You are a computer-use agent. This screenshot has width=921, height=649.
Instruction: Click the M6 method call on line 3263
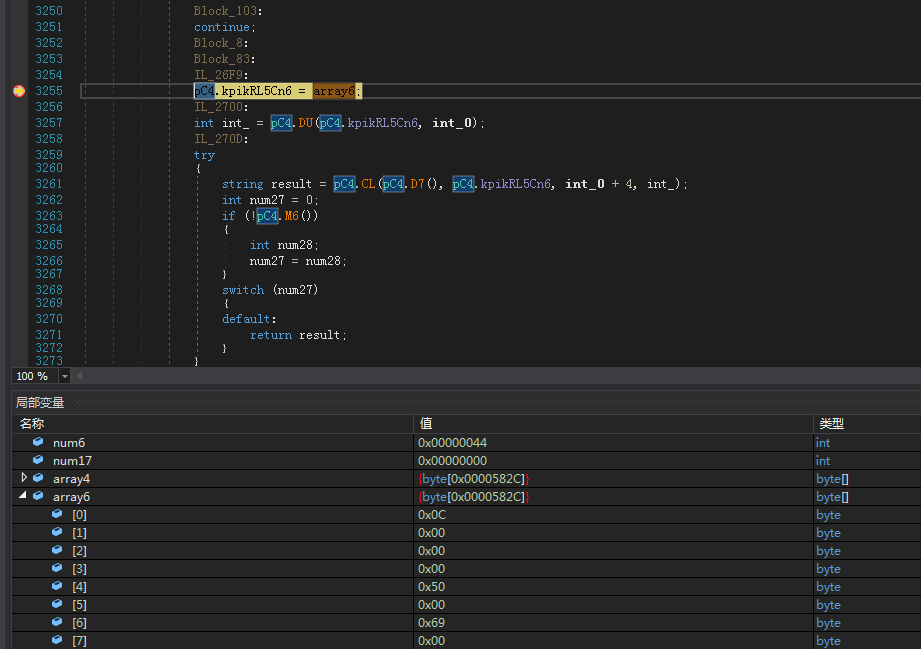[x=291, y=216]
